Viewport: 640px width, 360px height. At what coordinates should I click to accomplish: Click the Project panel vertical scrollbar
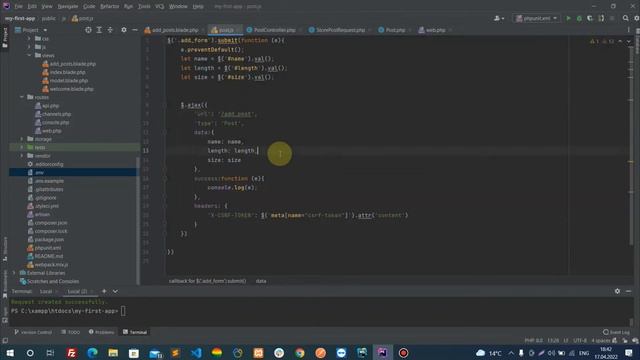tap(138, 220)
